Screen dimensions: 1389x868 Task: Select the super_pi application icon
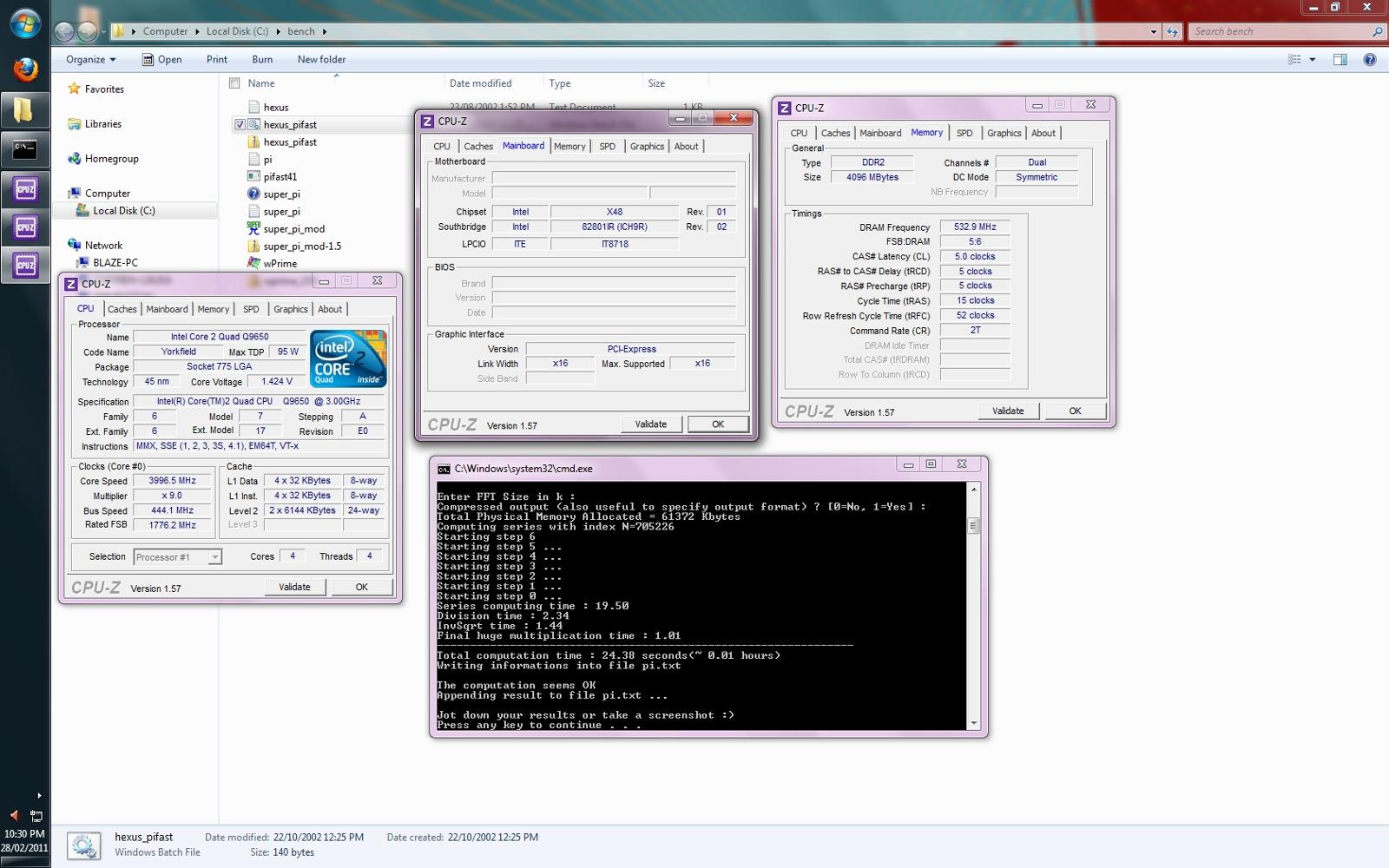[x=253, y=194]
